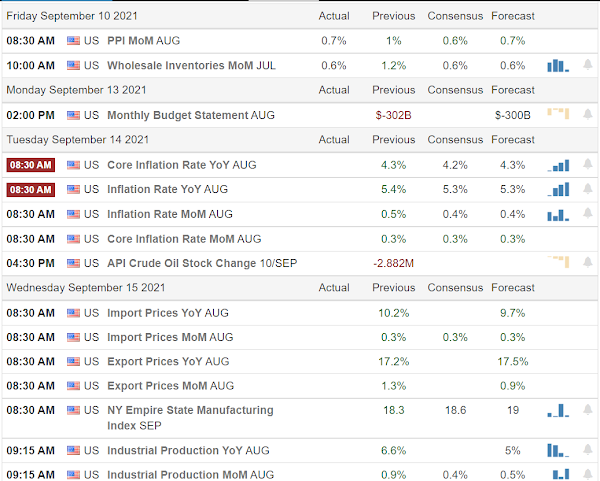Viewport: 600px width, 481px height.
Task: Open the Inflation Rate MoM chart icon
Action: pyautogui.click(x=558, y=215)
